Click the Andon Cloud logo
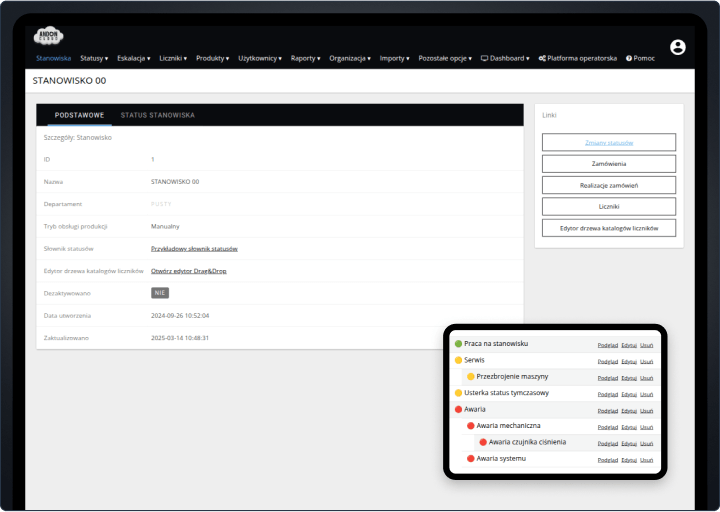 pyautogui.click(x=49, y=37)
